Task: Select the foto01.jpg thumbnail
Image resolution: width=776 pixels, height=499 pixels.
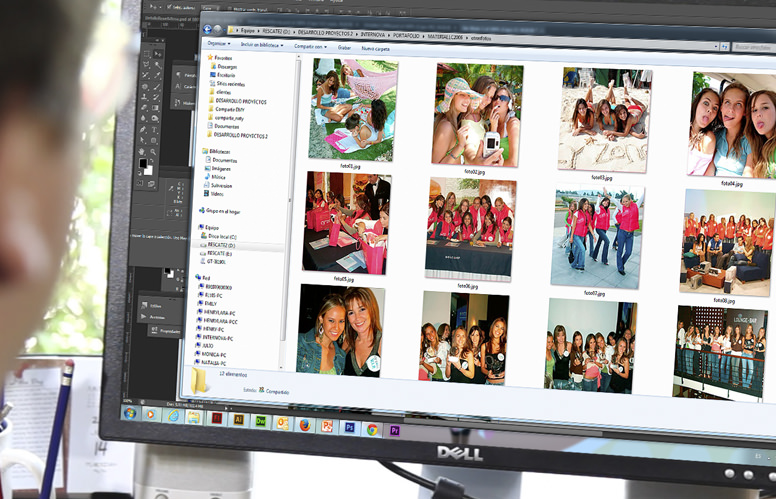Action: point(353,110)
